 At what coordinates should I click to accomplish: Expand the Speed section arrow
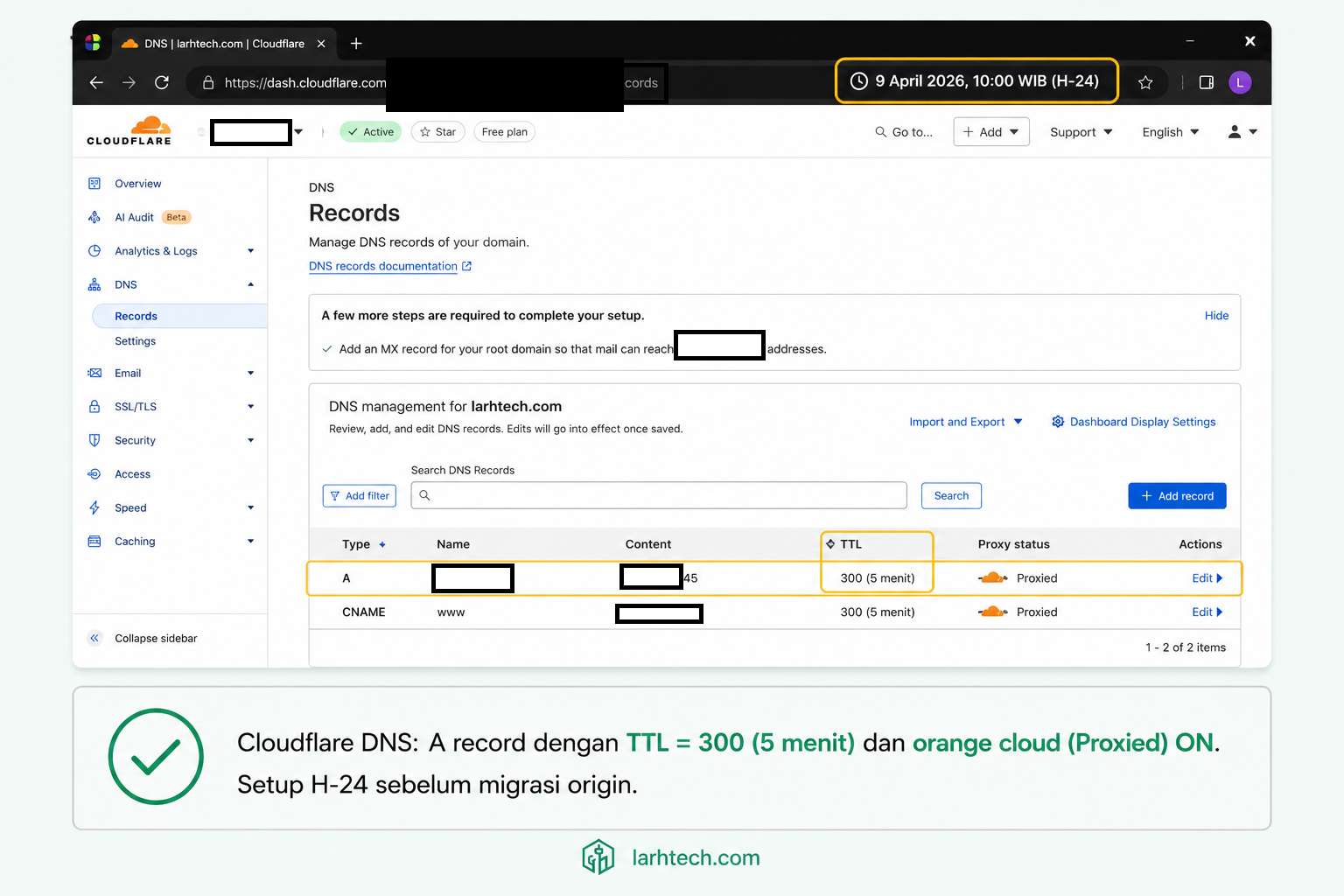point(250,507)
